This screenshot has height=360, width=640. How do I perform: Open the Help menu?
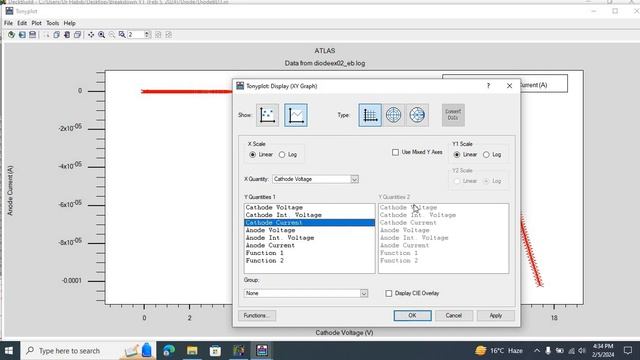pyautogui.click(x=69, y=23)
